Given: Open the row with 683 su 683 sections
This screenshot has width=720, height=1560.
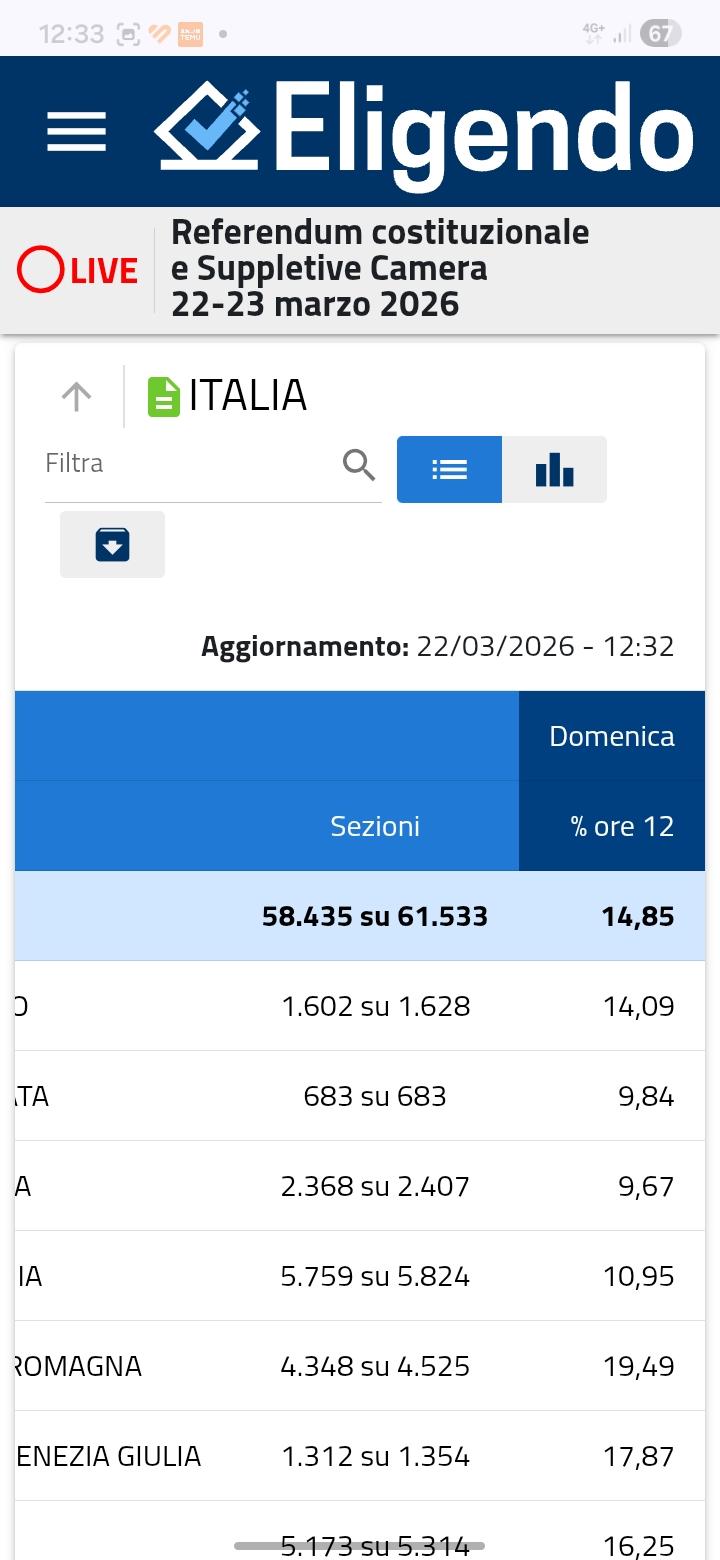Looking at the screenshot, I should pyautogui.click(x=375, y=1097).
